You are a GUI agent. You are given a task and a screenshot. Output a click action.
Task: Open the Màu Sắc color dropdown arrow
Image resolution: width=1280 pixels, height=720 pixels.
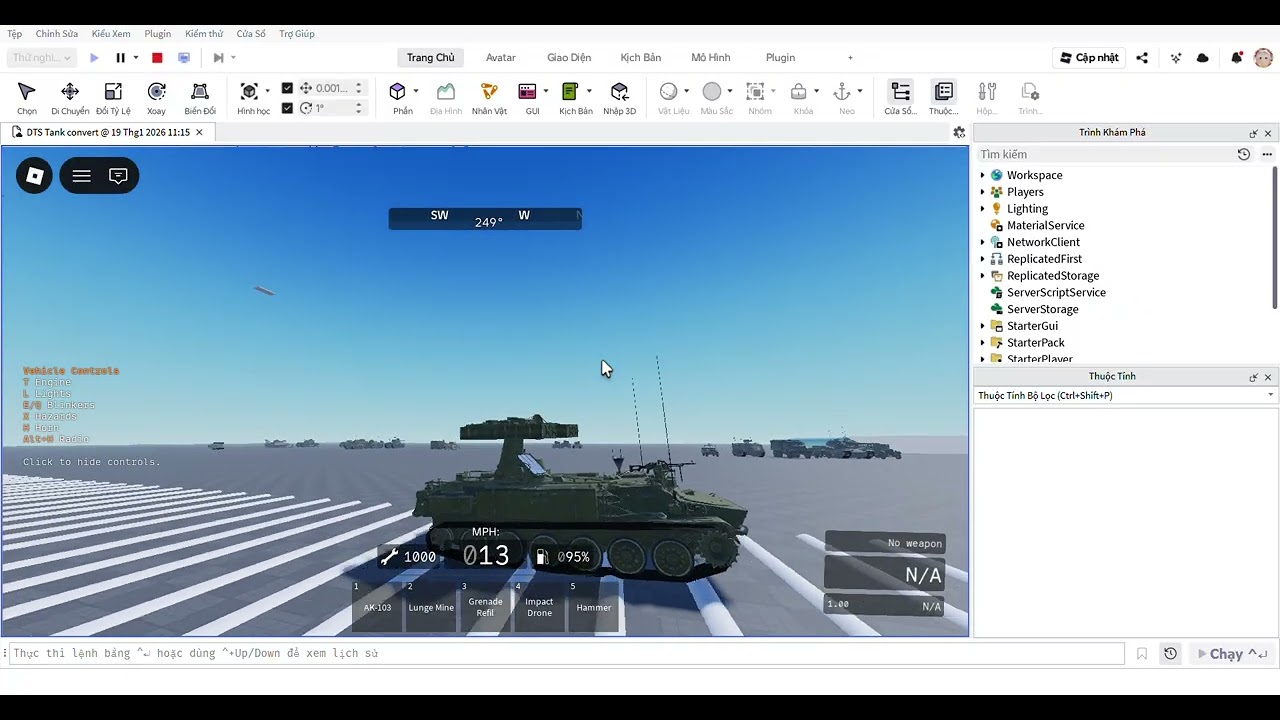730,91
